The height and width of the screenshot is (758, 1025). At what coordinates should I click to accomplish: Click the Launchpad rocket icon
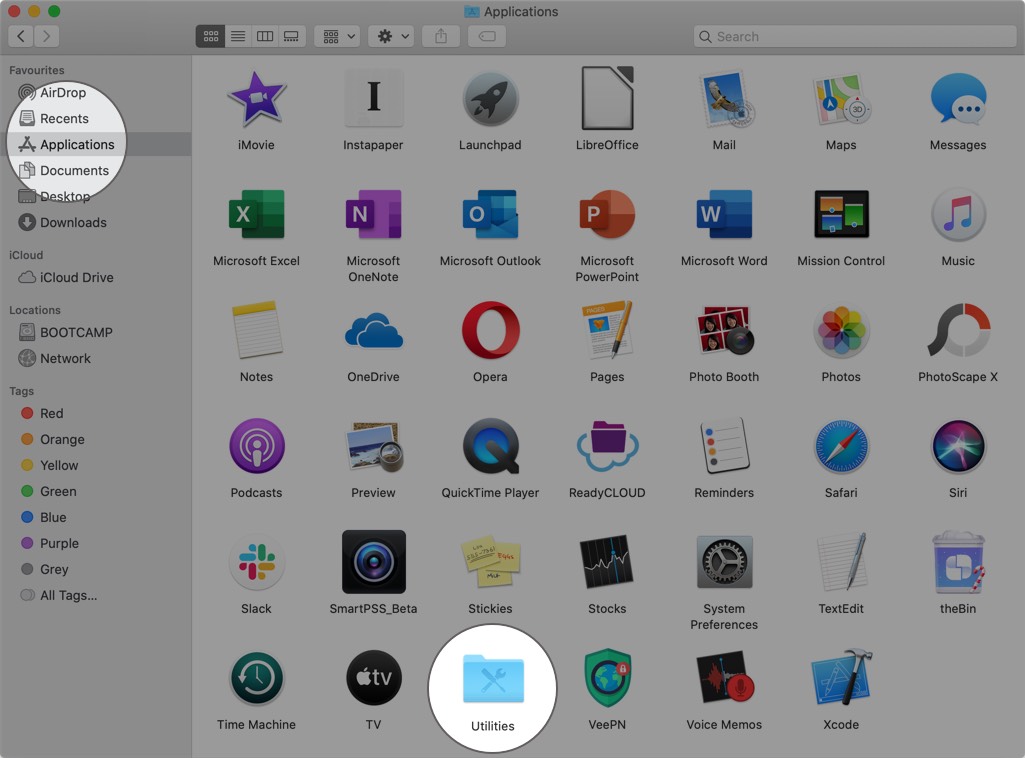(490, 99)
